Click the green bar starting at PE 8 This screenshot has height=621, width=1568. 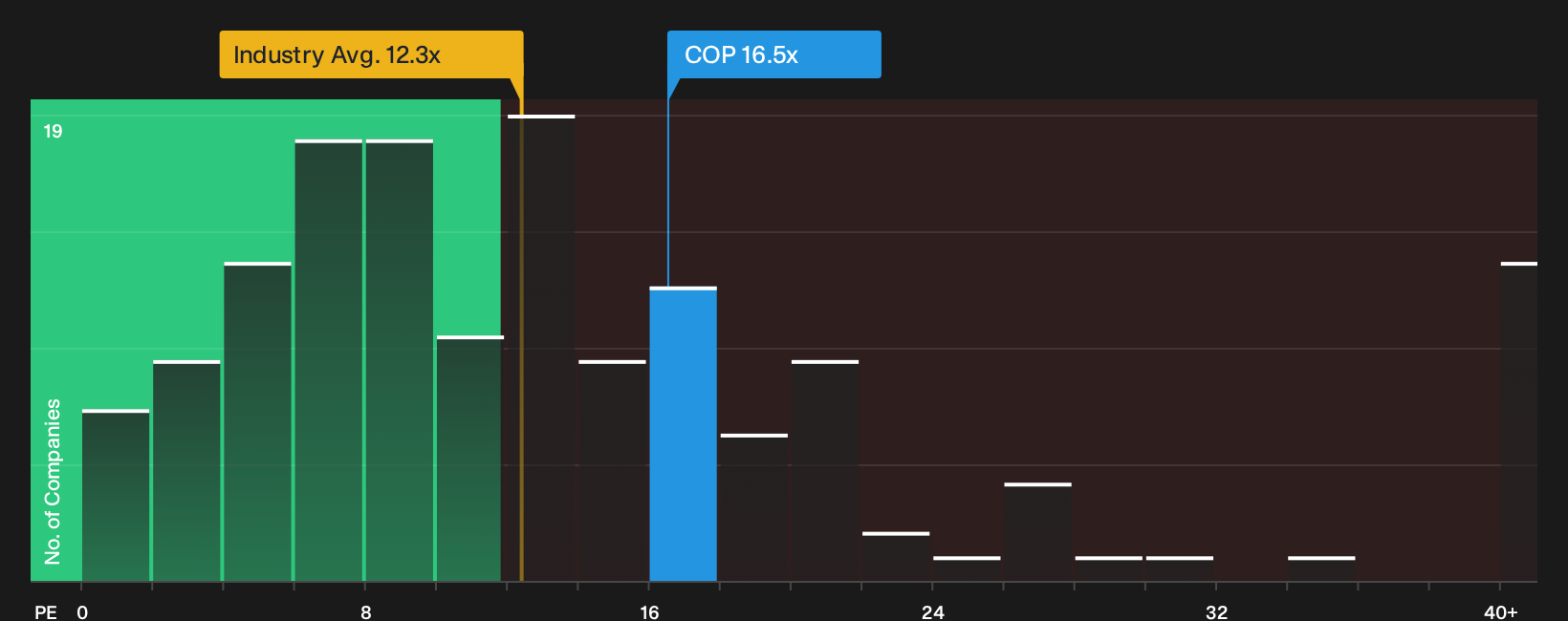(400, 361)
